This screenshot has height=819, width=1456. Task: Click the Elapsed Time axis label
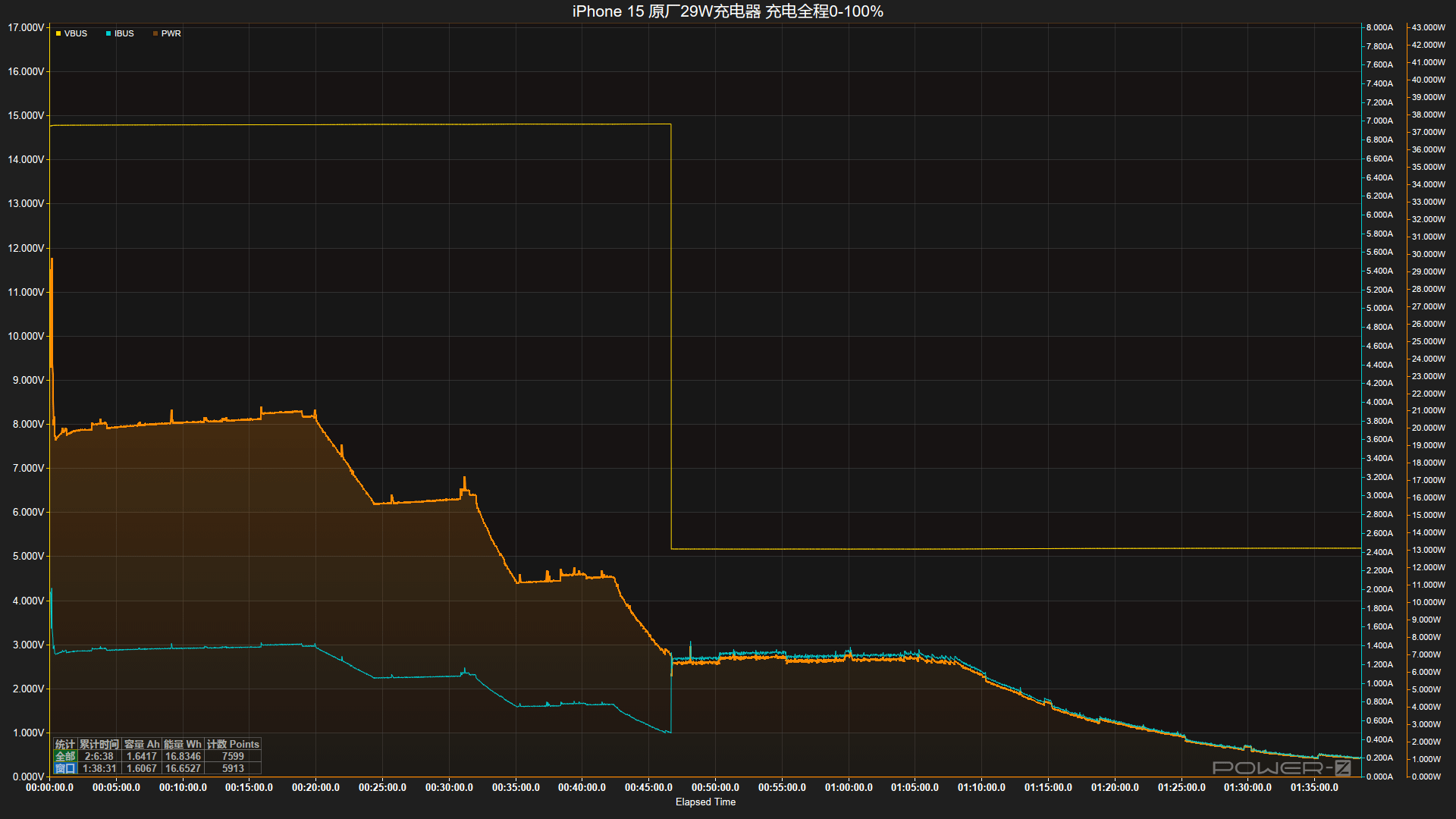705,802
